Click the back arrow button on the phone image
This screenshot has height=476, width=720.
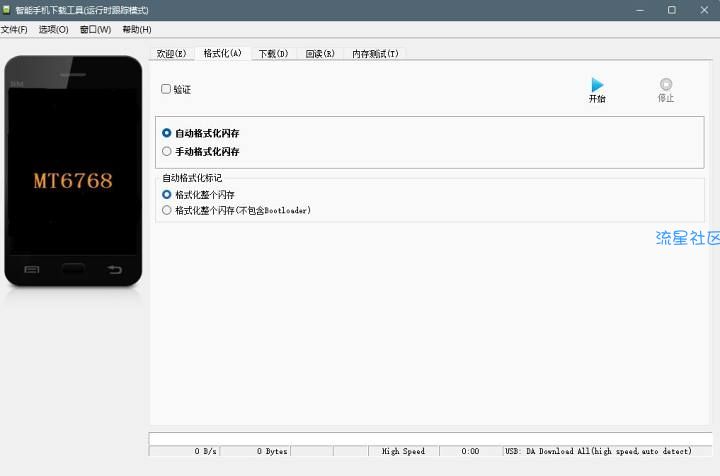point(114,269)
